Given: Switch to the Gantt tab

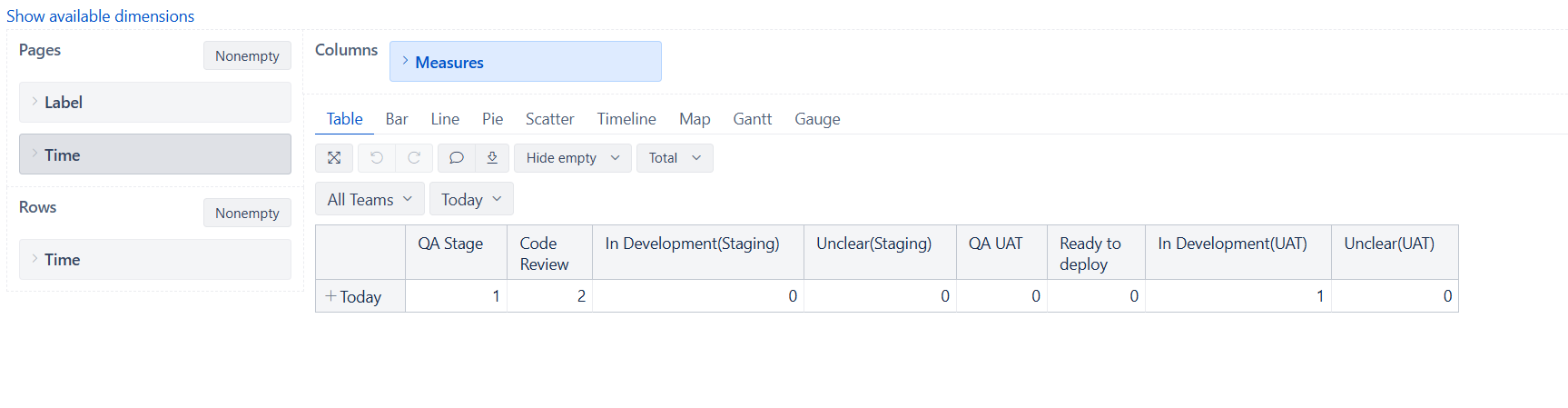Looking at the screenshot, I should (x=753, y=119).
